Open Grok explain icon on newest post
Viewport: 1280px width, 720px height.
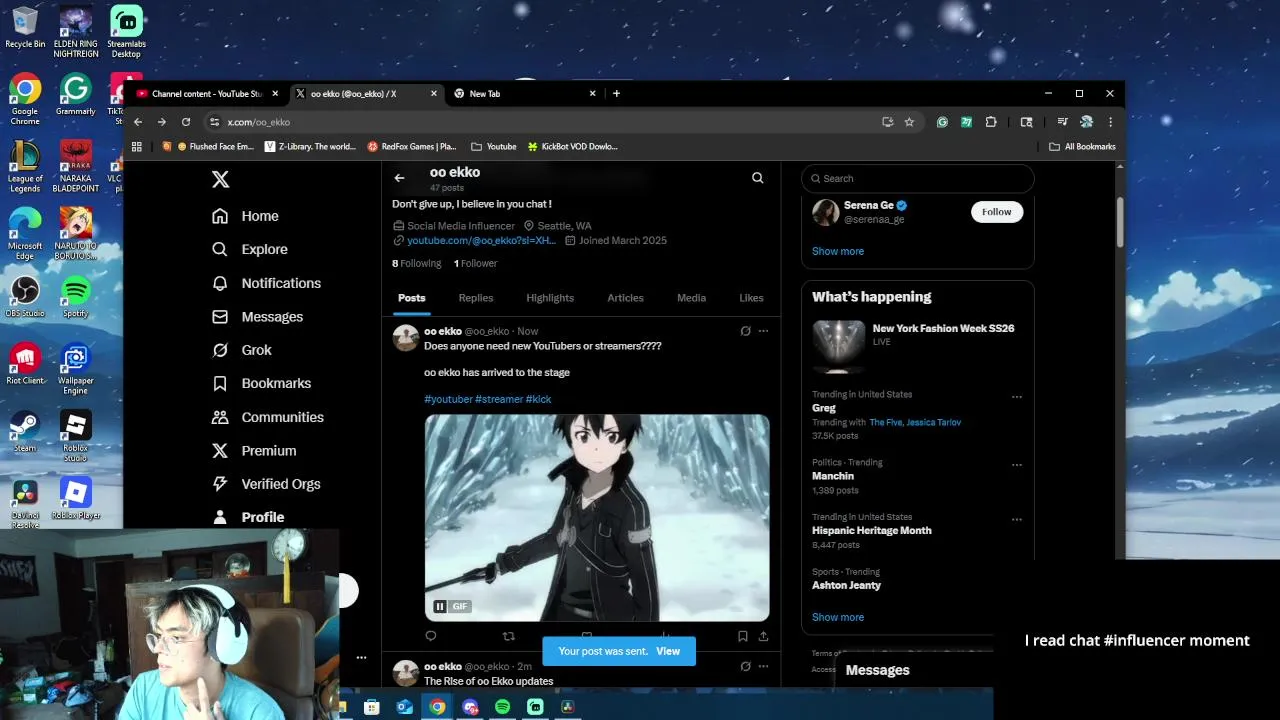745,331
